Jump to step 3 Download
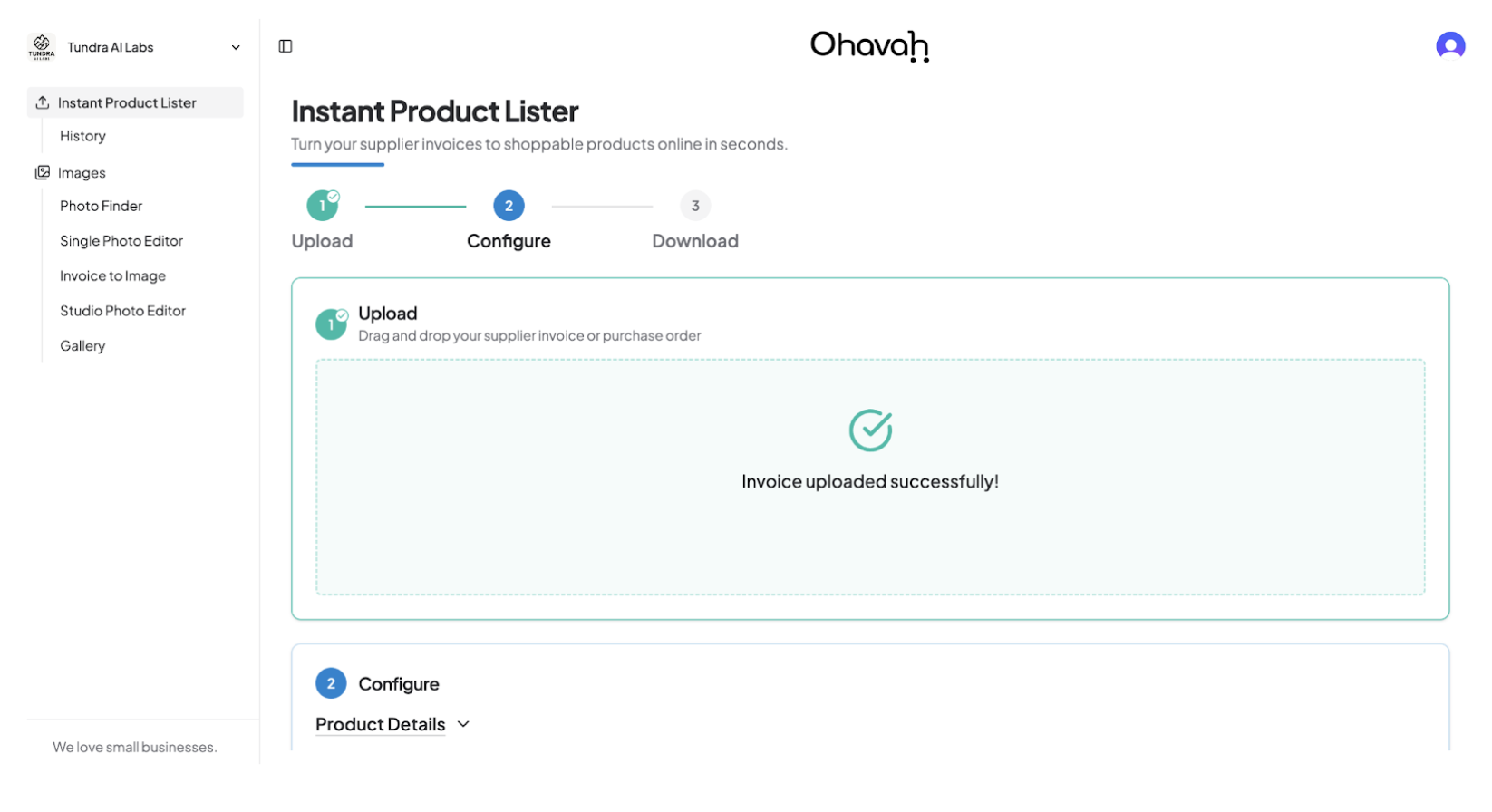Screen dimensions: 1492x812 click(x=695, y=207)
